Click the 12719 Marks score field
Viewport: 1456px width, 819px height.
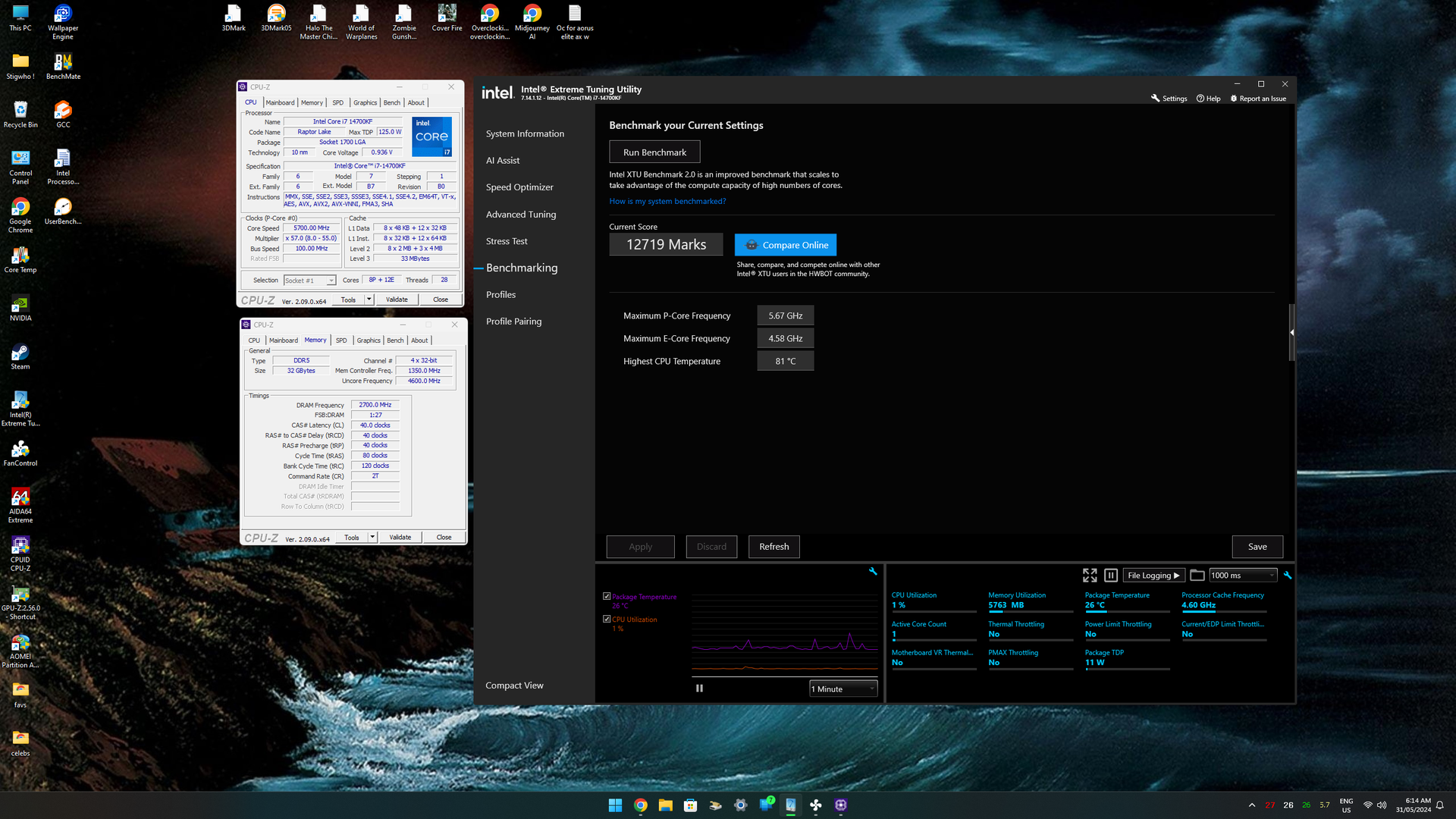click(666, 245)
